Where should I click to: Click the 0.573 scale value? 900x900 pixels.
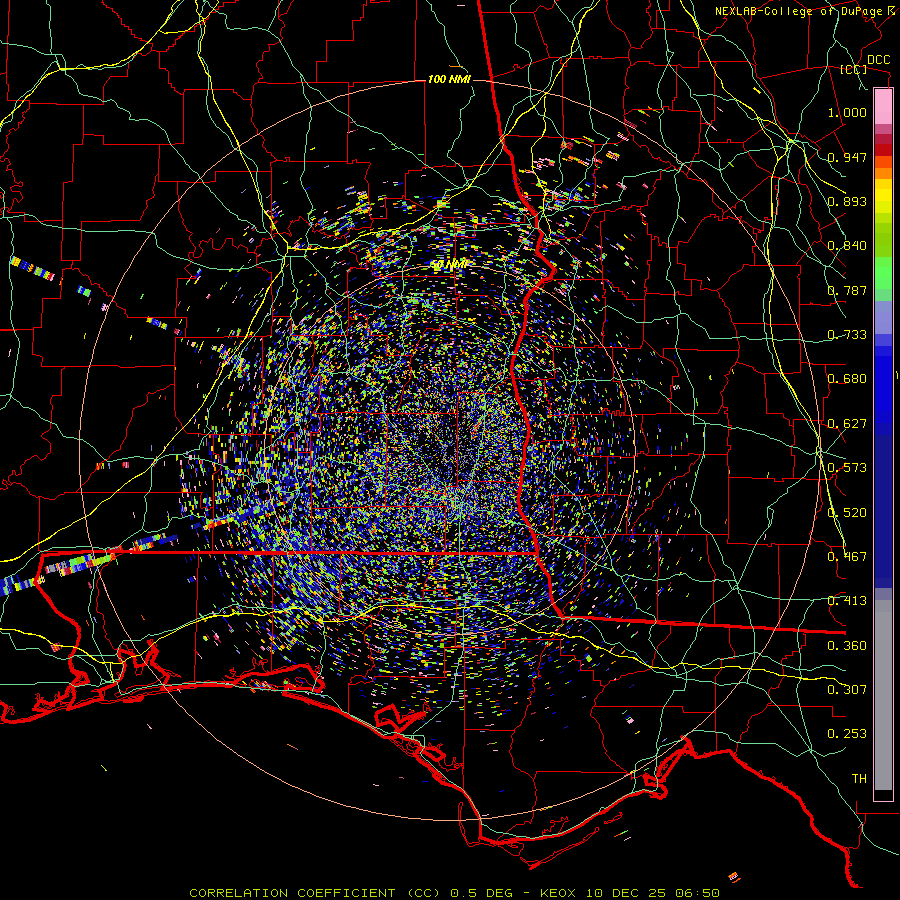(x=847, y=468)
